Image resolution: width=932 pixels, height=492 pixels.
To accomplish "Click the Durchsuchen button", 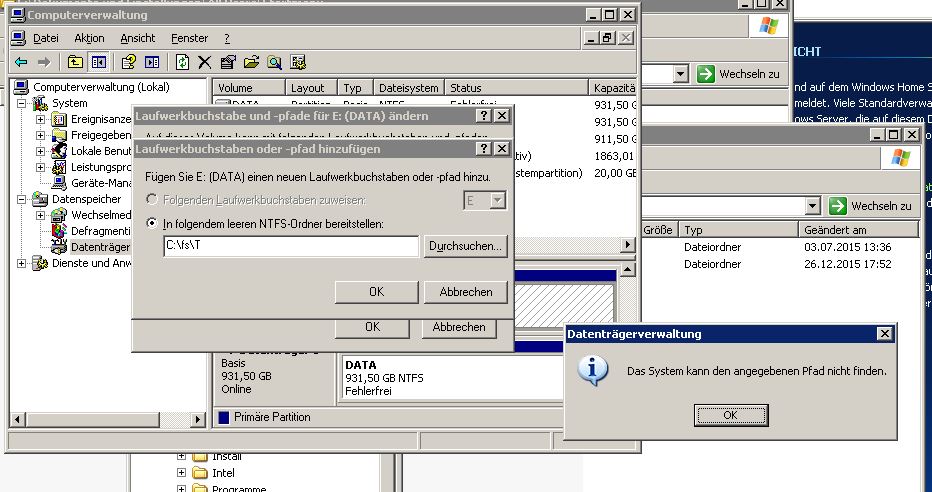I will 466,246.
